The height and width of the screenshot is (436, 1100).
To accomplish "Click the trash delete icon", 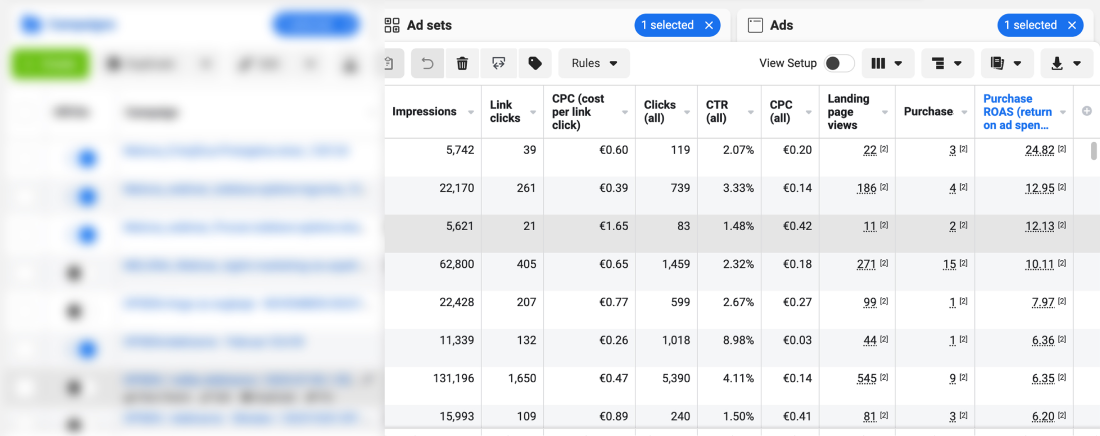I will 462,63.
